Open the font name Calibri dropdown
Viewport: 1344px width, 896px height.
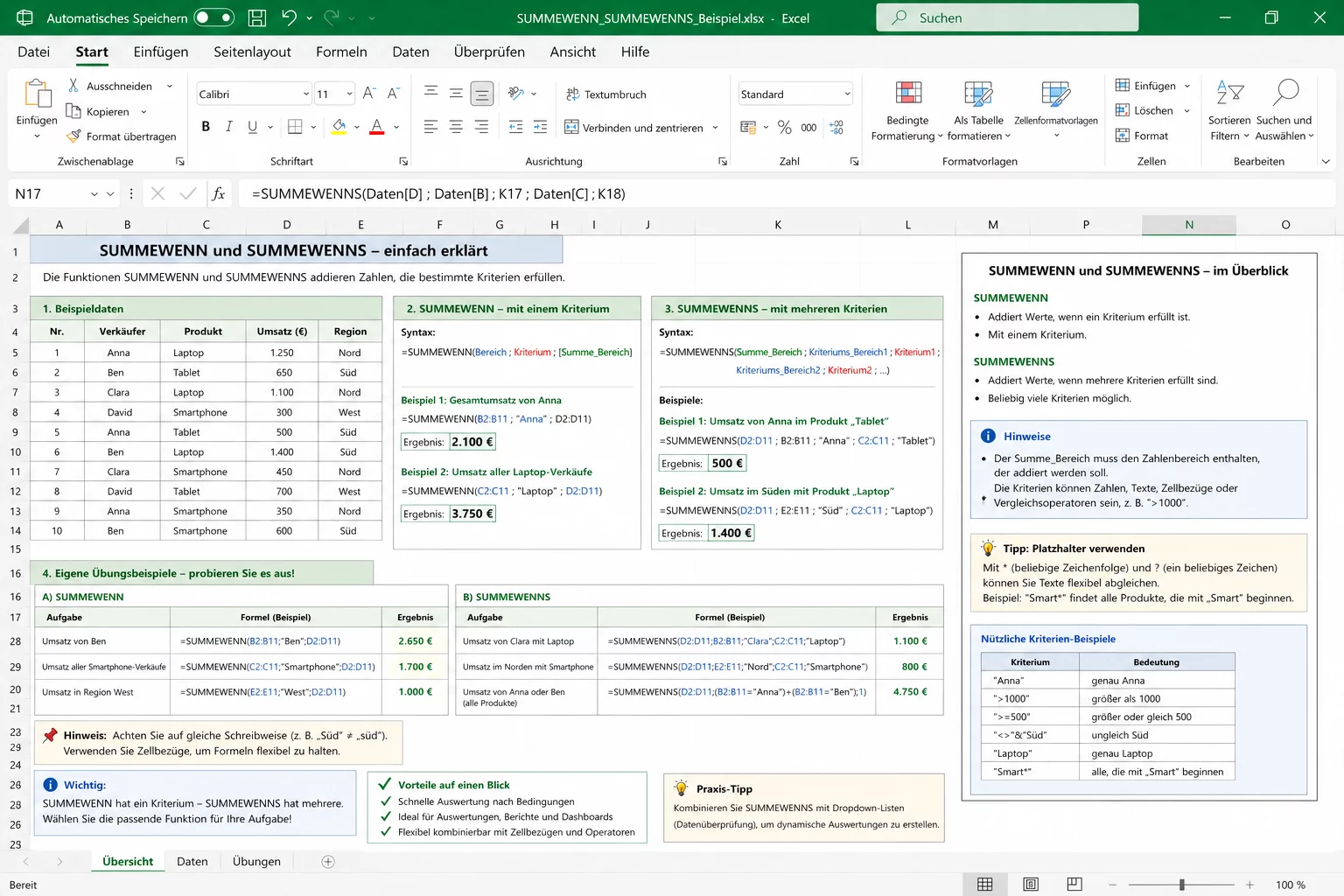click(x=306, y=94)
